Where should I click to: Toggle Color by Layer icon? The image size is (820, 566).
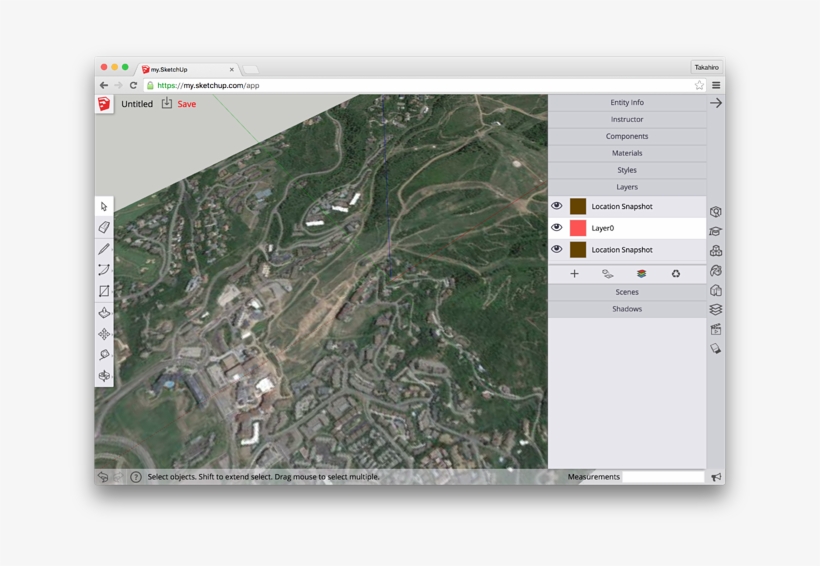coord(641,274)
